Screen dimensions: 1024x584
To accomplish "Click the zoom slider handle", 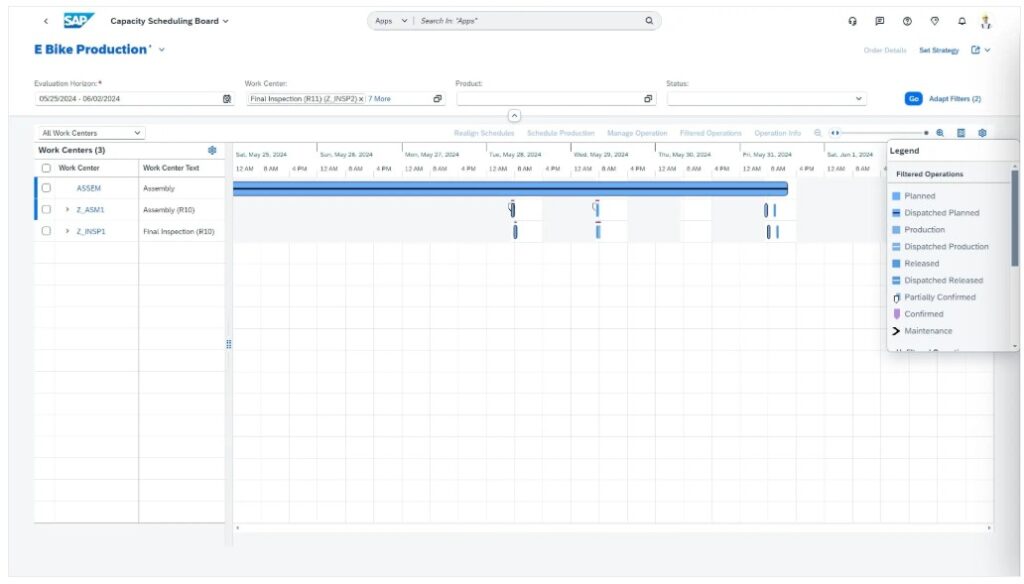I will (926, 133).
